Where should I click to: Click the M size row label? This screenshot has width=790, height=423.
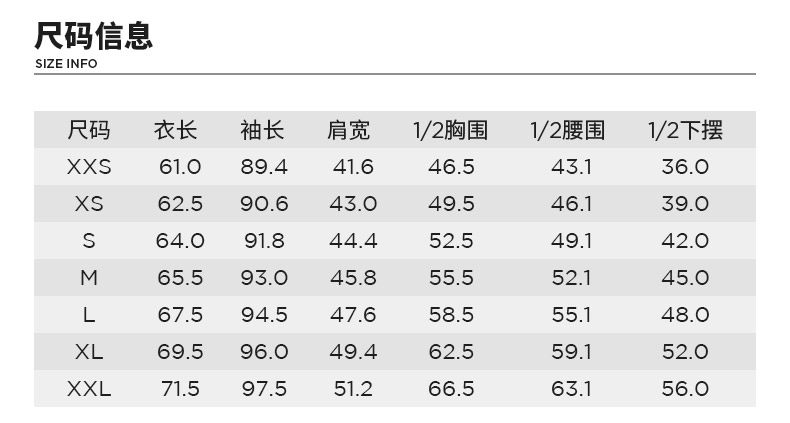[x=89, y=278]
